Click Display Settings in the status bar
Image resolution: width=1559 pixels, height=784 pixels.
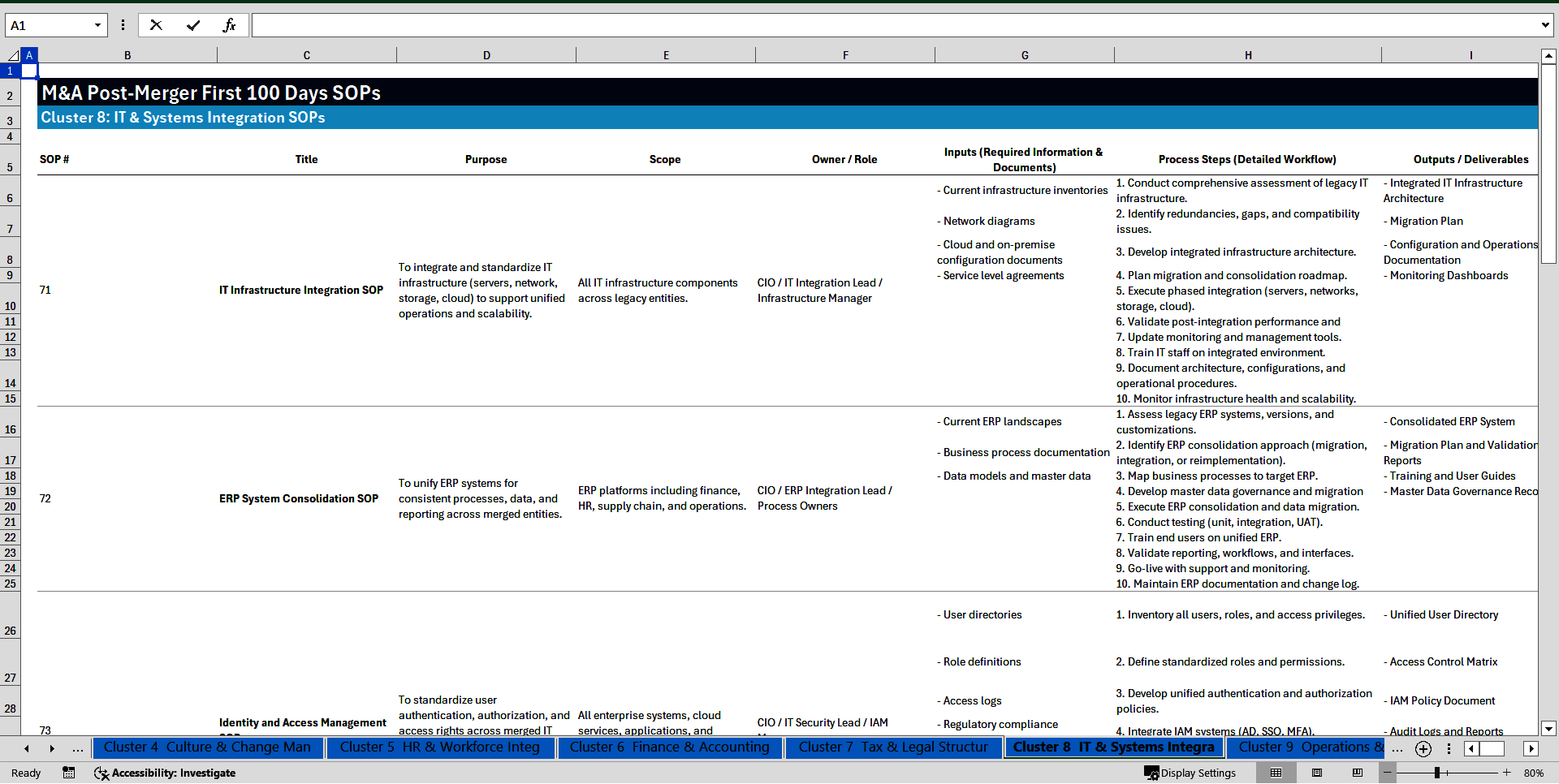coord(1190,773)
